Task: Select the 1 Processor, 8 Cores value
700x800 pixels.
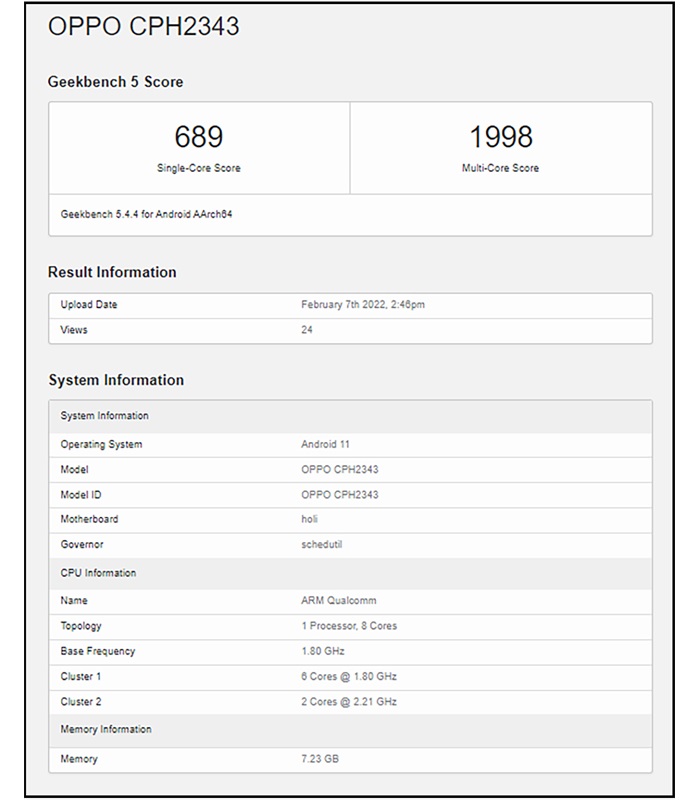Action: point(349,626)
